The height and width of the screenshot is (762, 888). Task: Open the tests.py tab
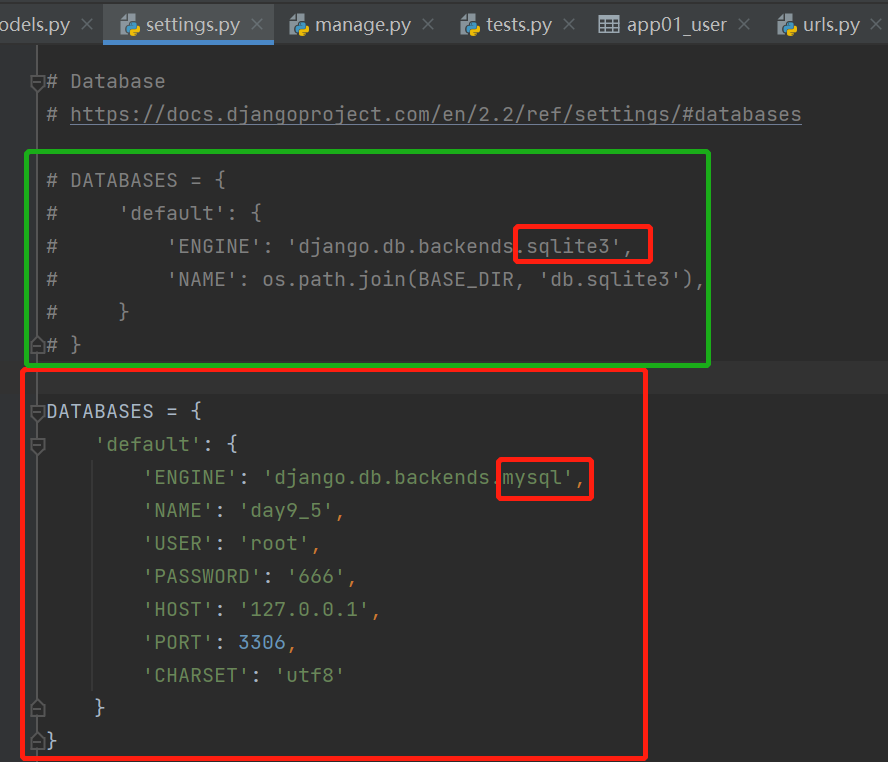[x=518, y=24]
